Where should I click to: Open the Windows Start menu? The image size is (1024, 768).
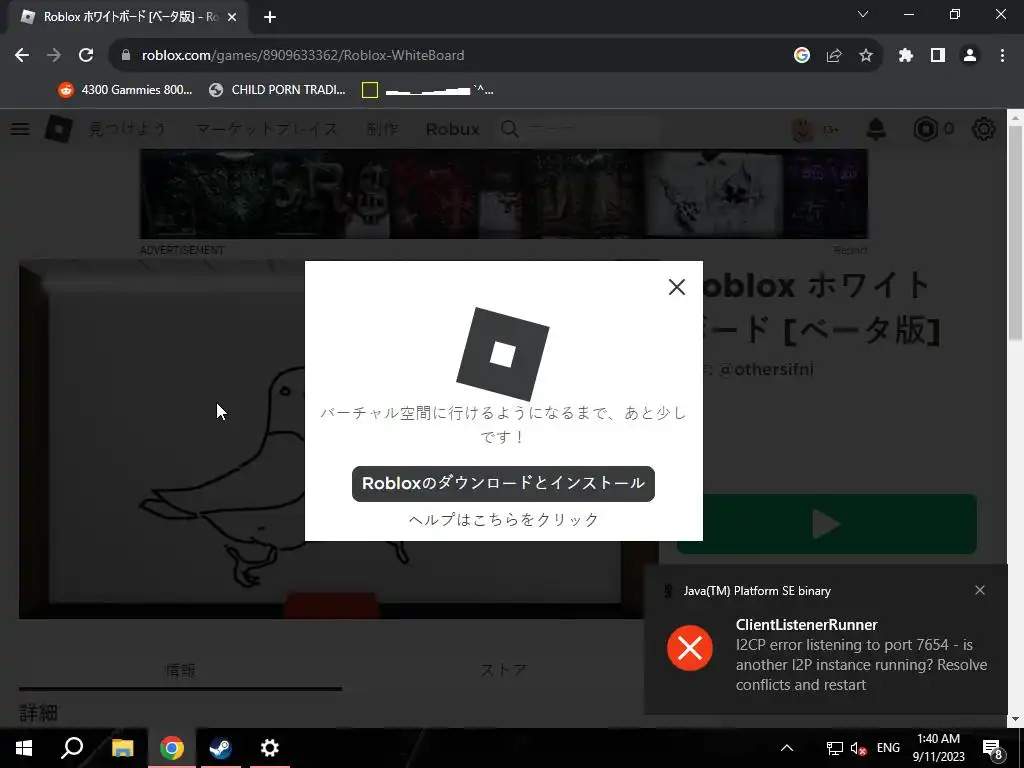(x=24, y=748)
